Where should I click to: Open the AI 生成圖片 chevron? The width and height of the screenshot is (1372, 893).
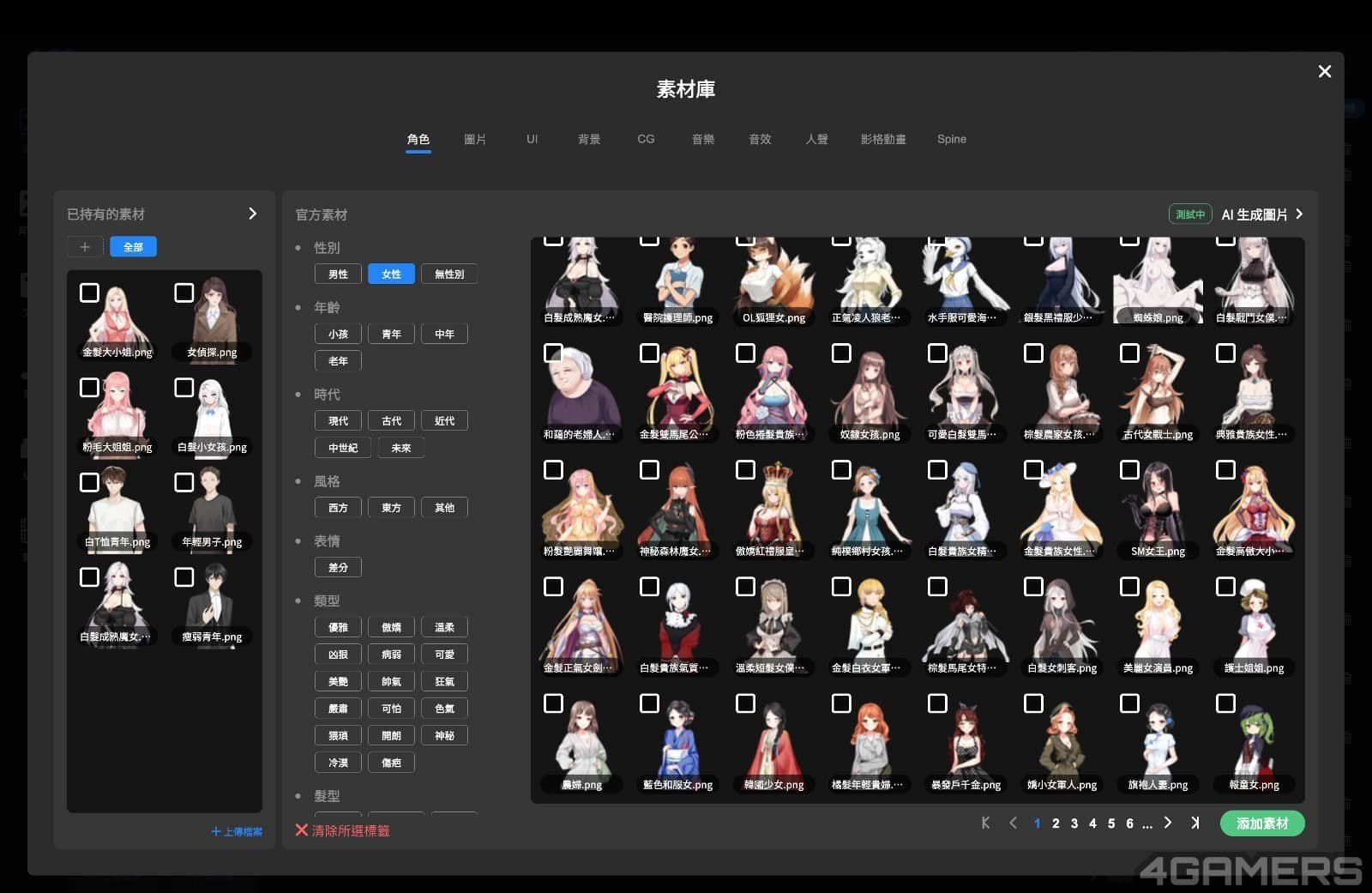tap(1299, 214)
